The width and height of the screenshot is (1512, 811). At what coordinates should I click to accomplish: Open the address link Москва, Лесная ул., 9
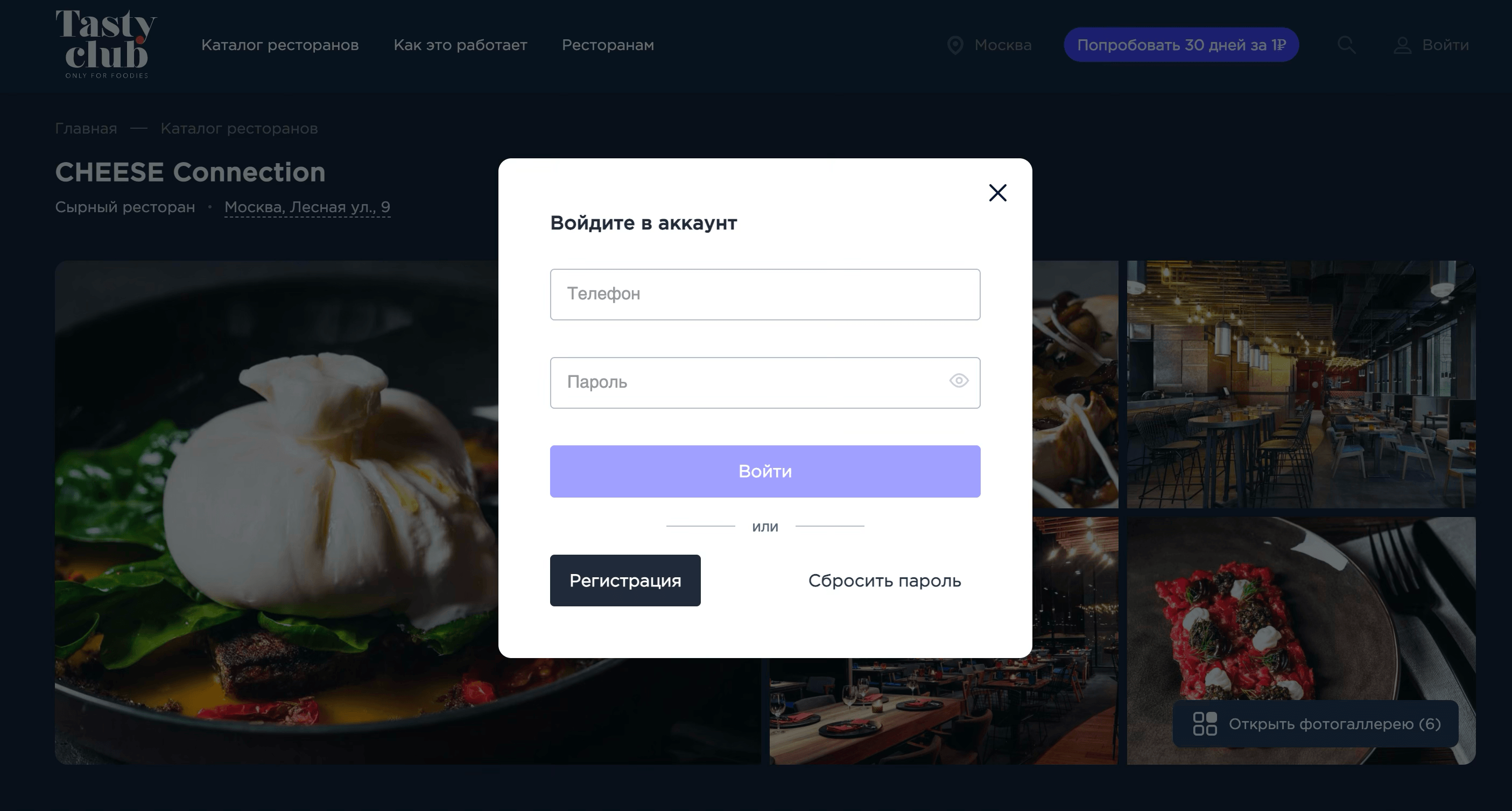click(307, 207)
